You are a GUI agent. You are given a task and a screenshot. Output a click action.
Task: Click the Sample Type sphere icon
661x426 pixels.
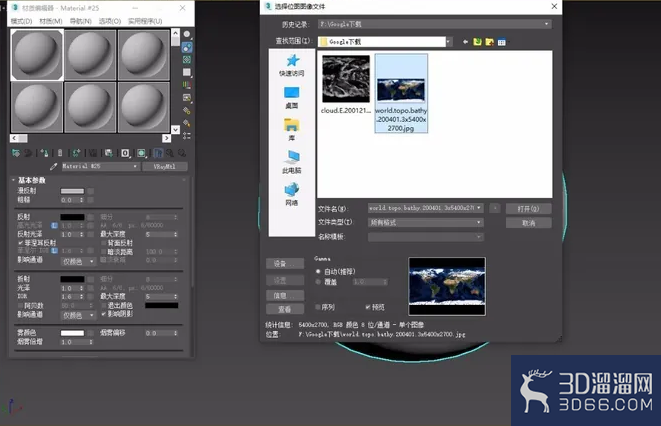(187, 35)
